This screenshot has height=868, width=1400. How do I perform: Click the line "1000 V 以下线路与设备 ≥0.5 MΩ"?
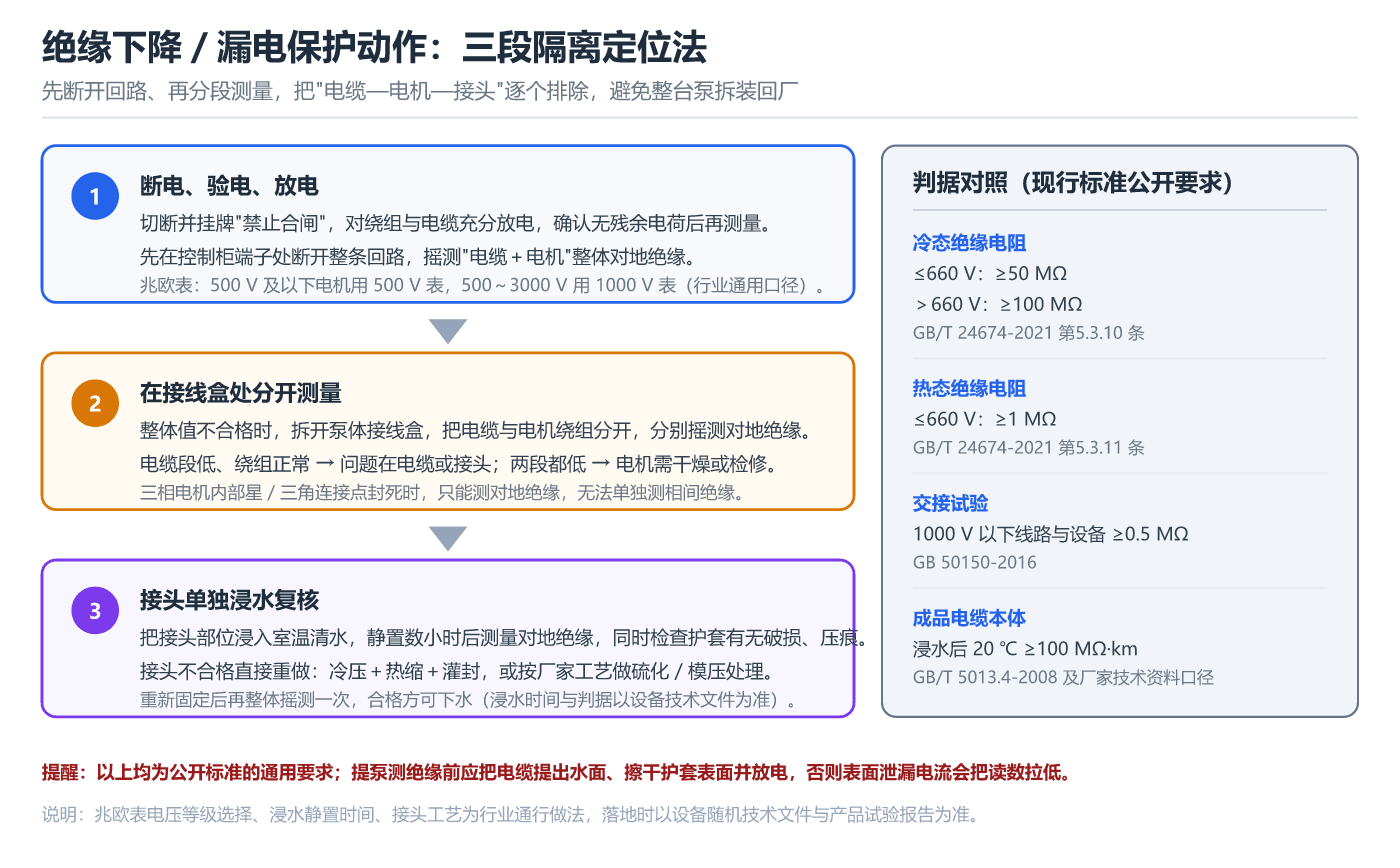click(1051, 534)
